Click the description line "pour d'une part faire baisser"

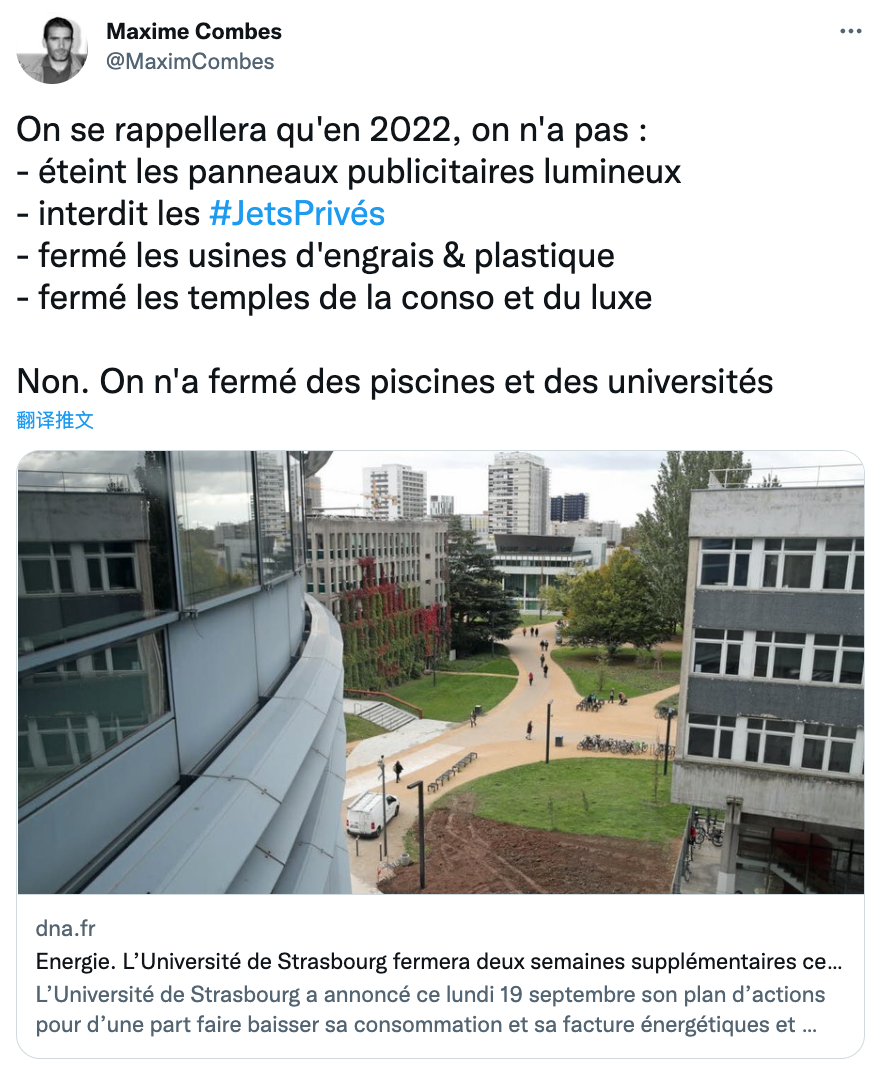tap(415, 1025)
